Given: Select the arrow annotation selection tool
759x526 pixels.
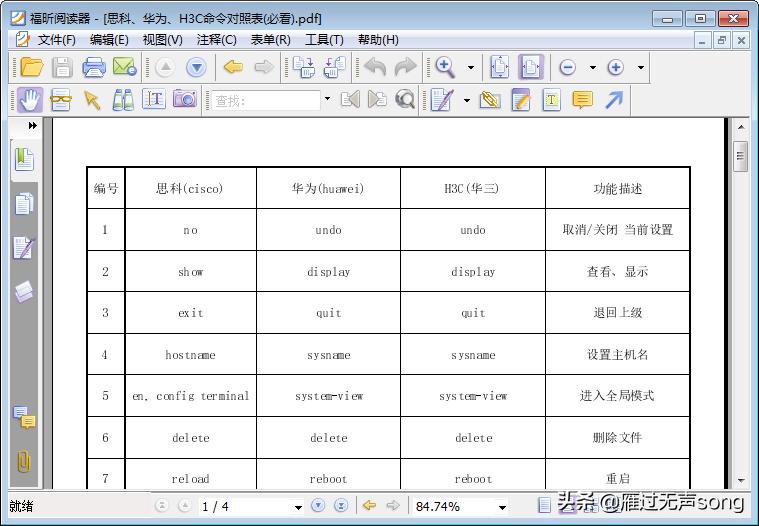Looking at the screenshot, I should point(92,100).
